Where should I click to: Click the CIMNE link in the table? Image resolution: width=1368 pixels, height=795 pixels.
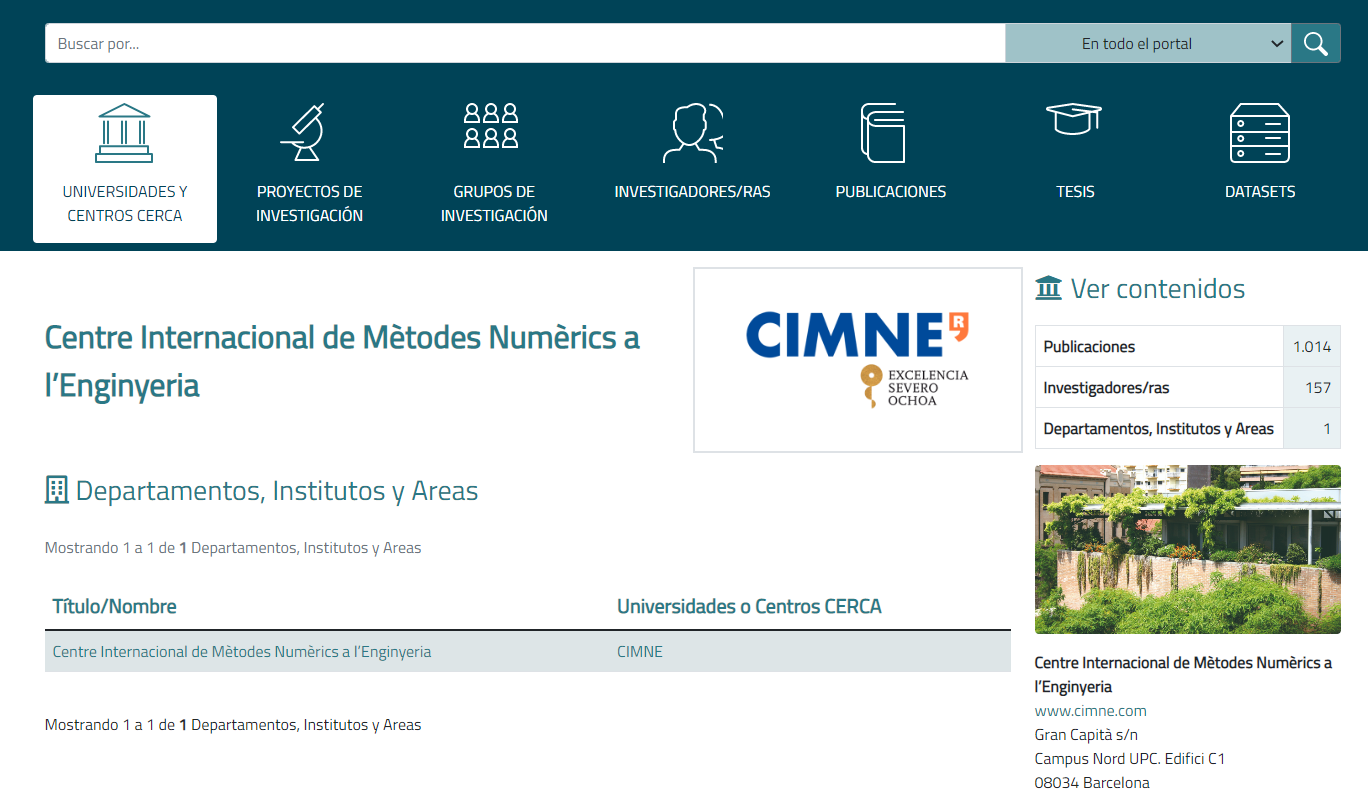pyautogui.click(x=640, y=652)
